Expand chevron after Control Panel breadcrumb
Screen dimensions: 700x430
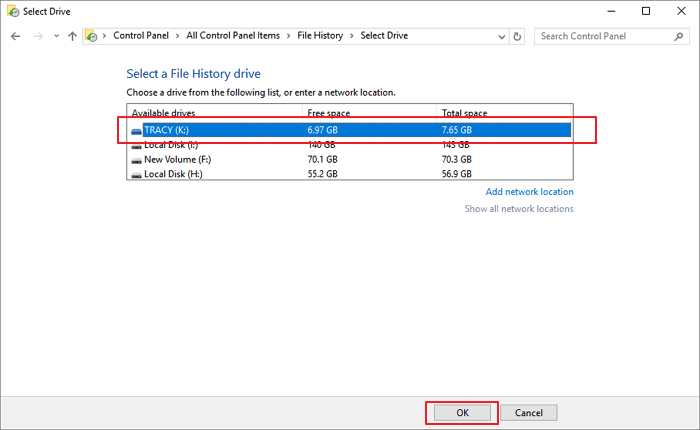[177, 36]
